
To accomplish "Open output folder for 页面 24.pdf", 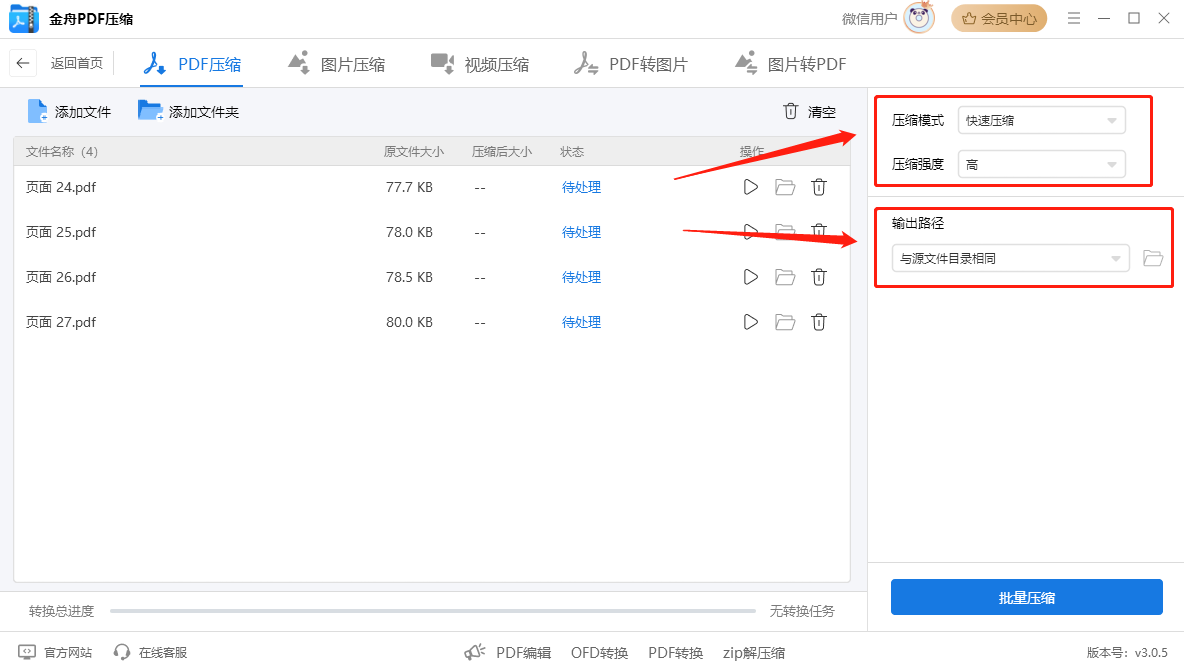I will (x=785, y=187).
